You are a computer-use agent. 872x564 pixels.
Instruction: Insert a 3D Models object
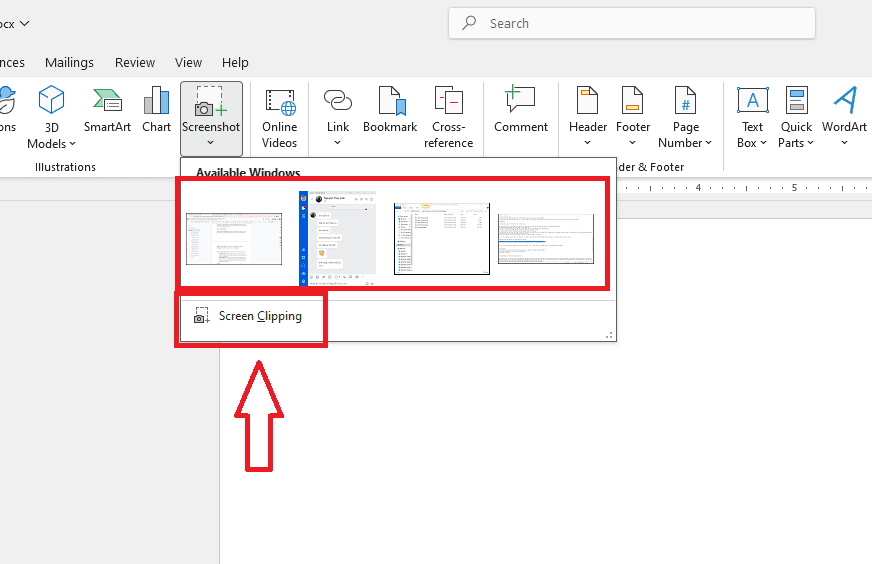coord(51,117)
